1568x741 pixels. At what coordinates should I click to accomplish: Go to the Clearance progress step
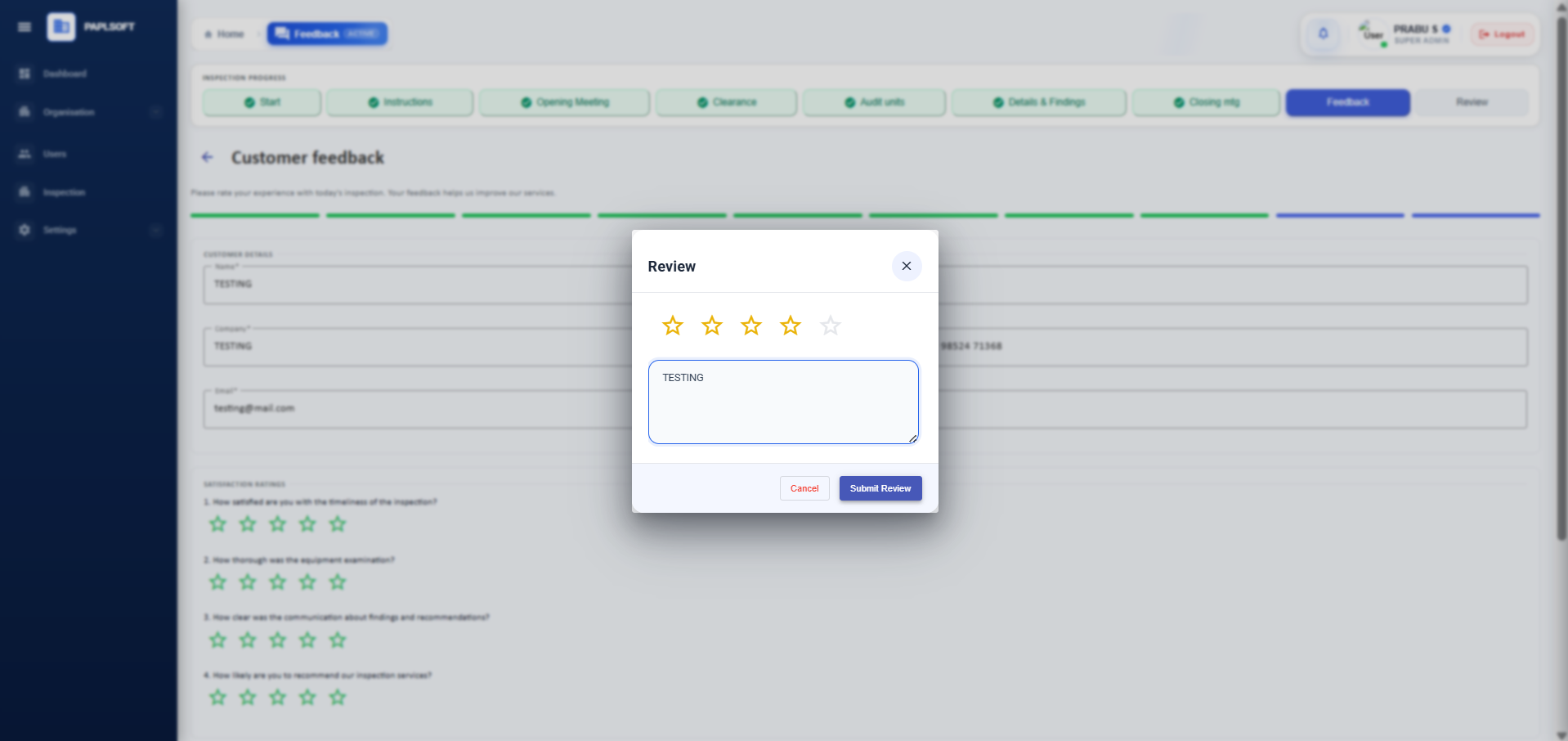pyautogui.click(x=726, y=102)
